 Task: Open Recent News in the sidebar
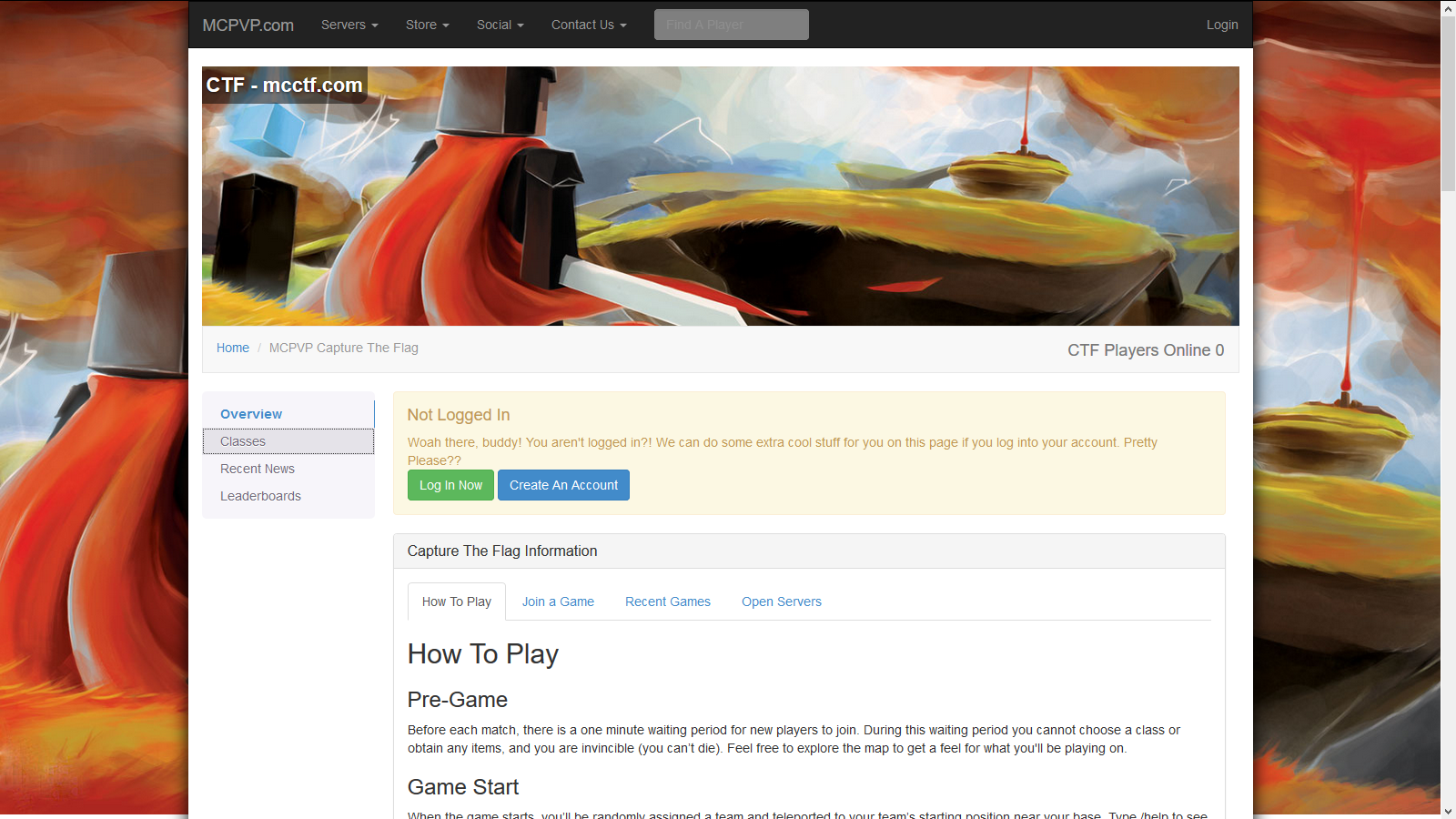click(258, 469)
